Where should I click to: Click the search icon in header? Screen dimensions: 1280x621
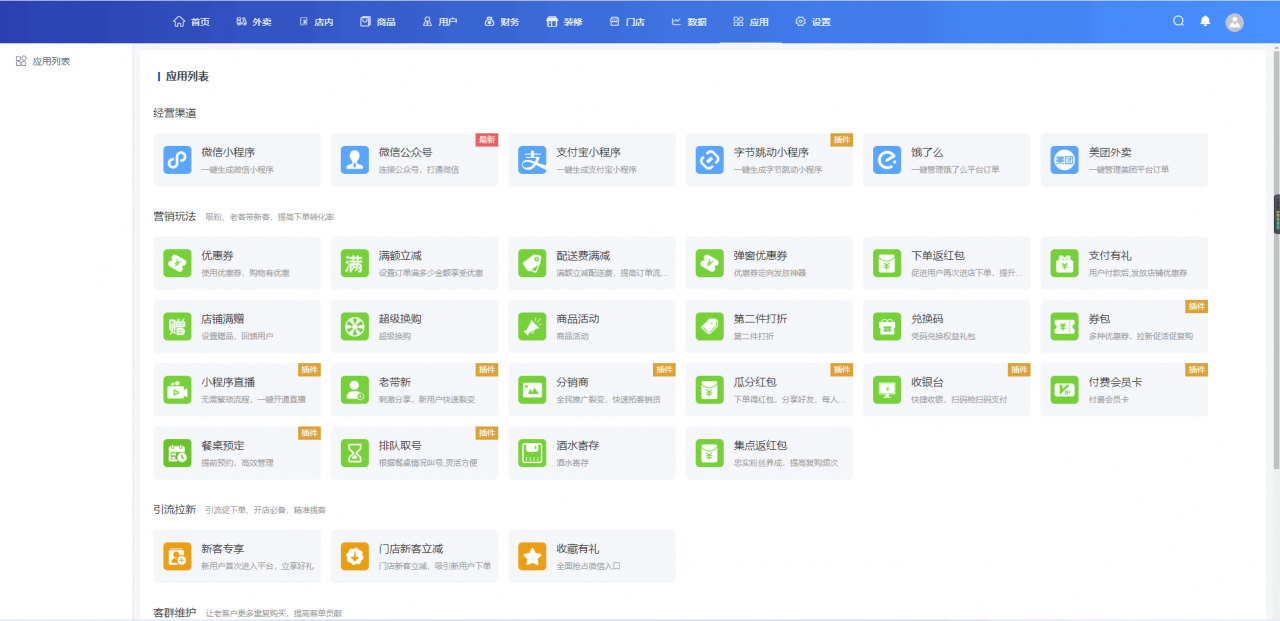pyautogui.click(x=1178, y=21)
